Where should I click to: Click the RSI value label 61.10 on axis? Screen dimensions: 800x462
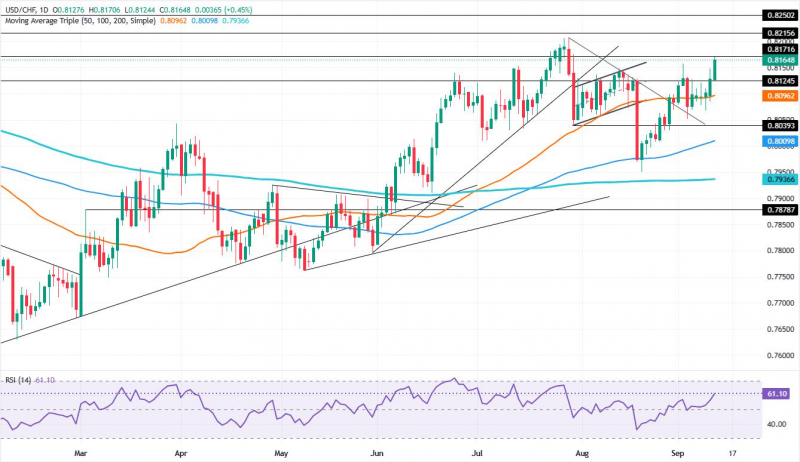click(x=777, y=394)
